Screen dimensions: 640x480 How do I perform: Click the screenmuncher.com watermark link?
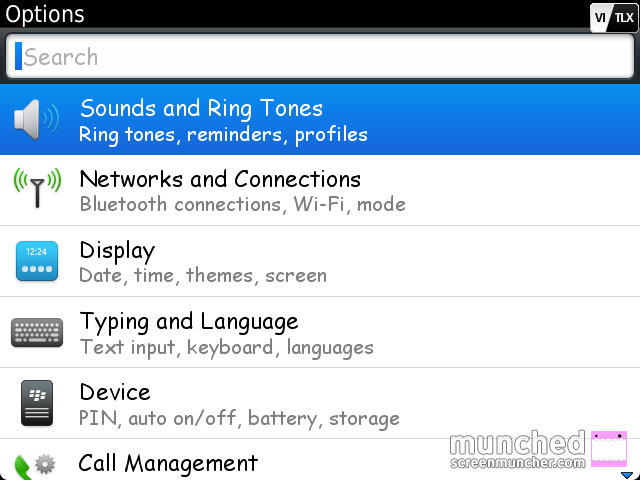518,463
